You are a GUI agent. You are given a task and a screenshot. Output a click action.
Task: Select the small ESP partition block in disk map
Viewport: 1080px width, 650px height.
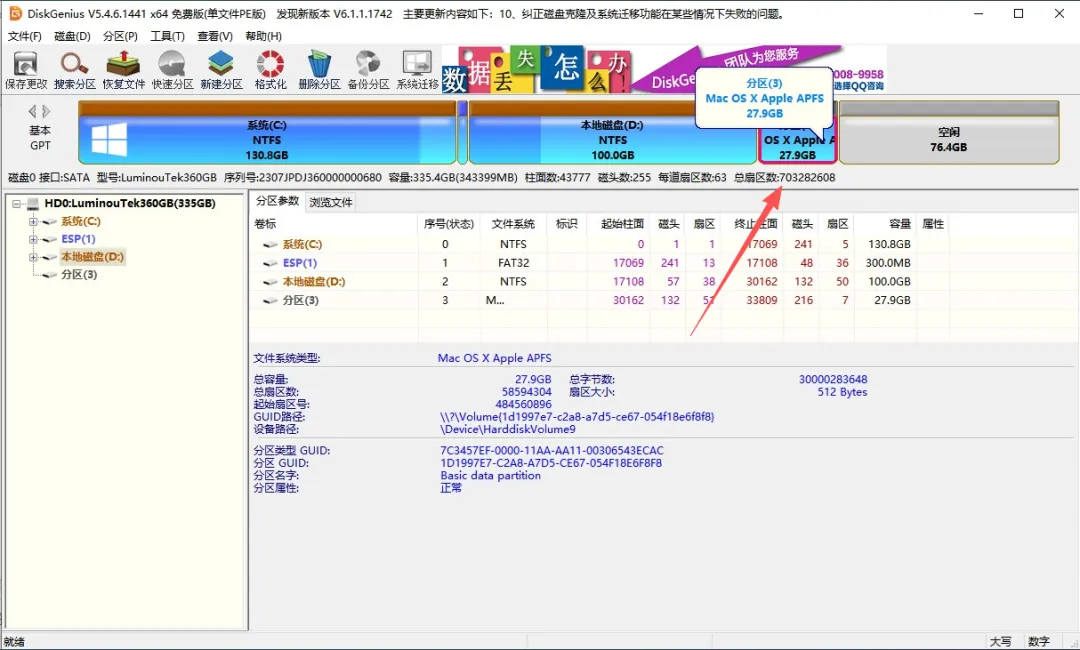click(x=462, y=133)
